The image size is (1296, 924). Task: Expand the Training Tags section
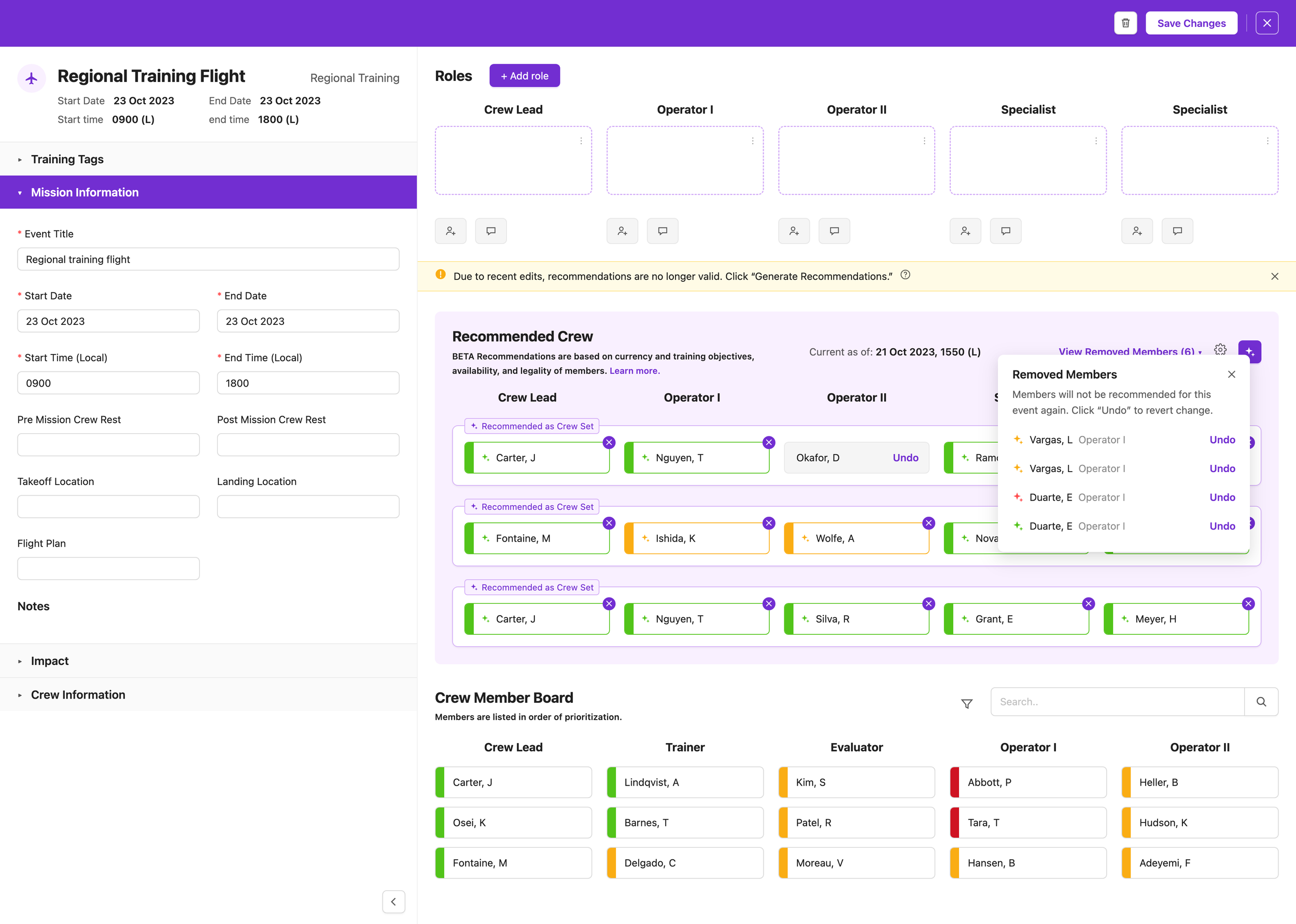(x=208, y=159)
